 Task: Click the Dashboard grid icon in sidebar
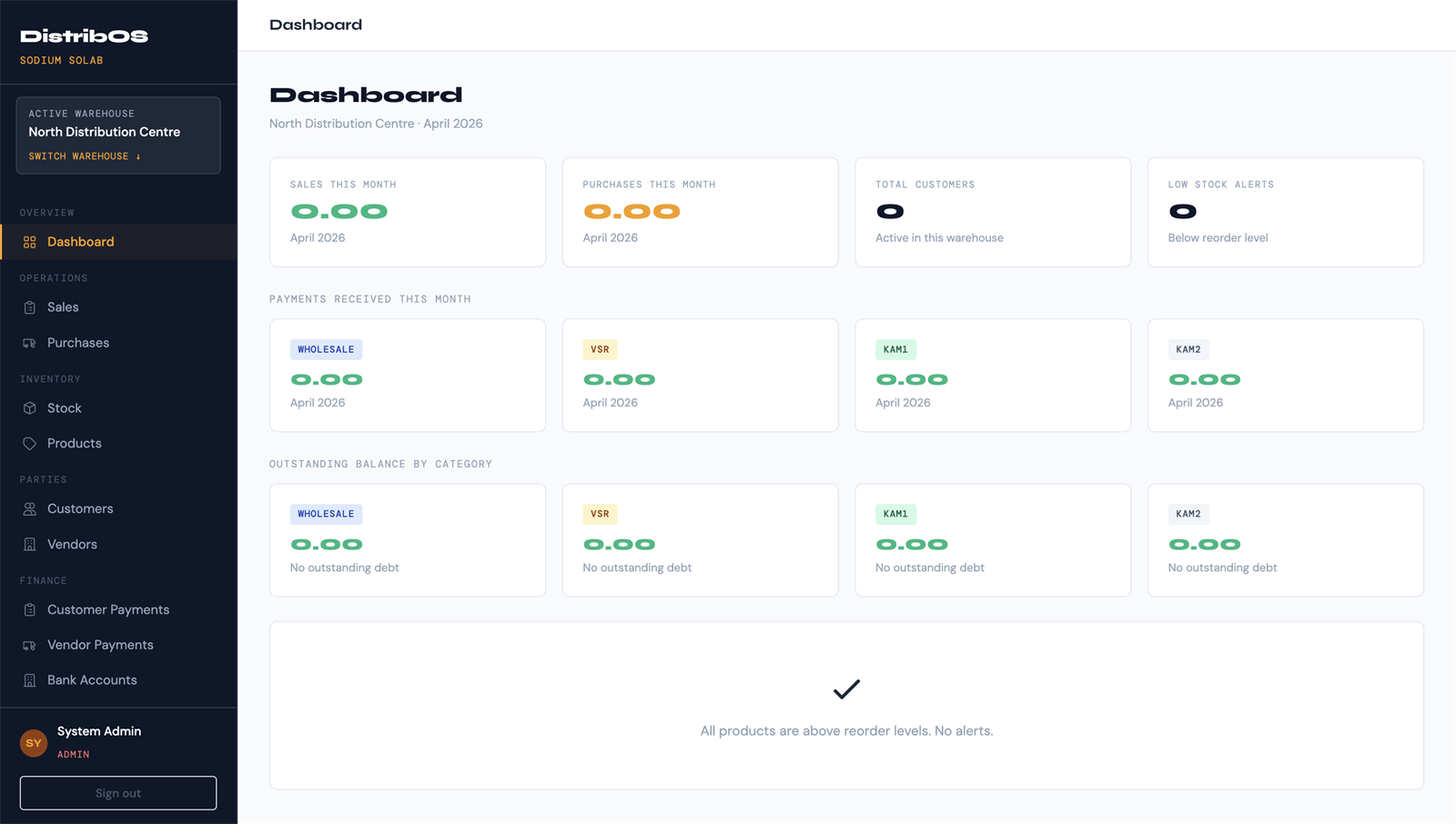30,242
